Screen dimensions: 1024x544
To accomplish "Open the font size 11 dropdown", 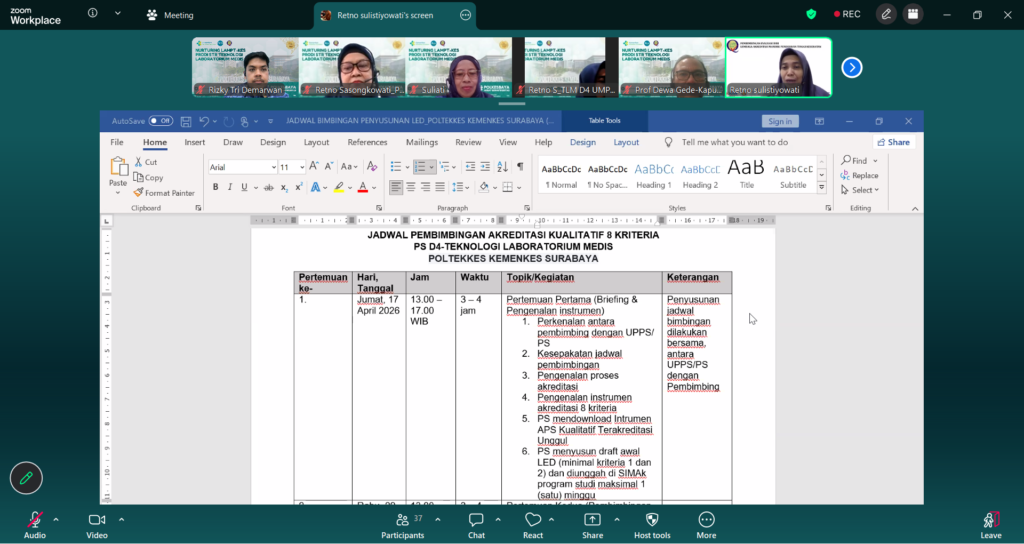I will [301, 167].
